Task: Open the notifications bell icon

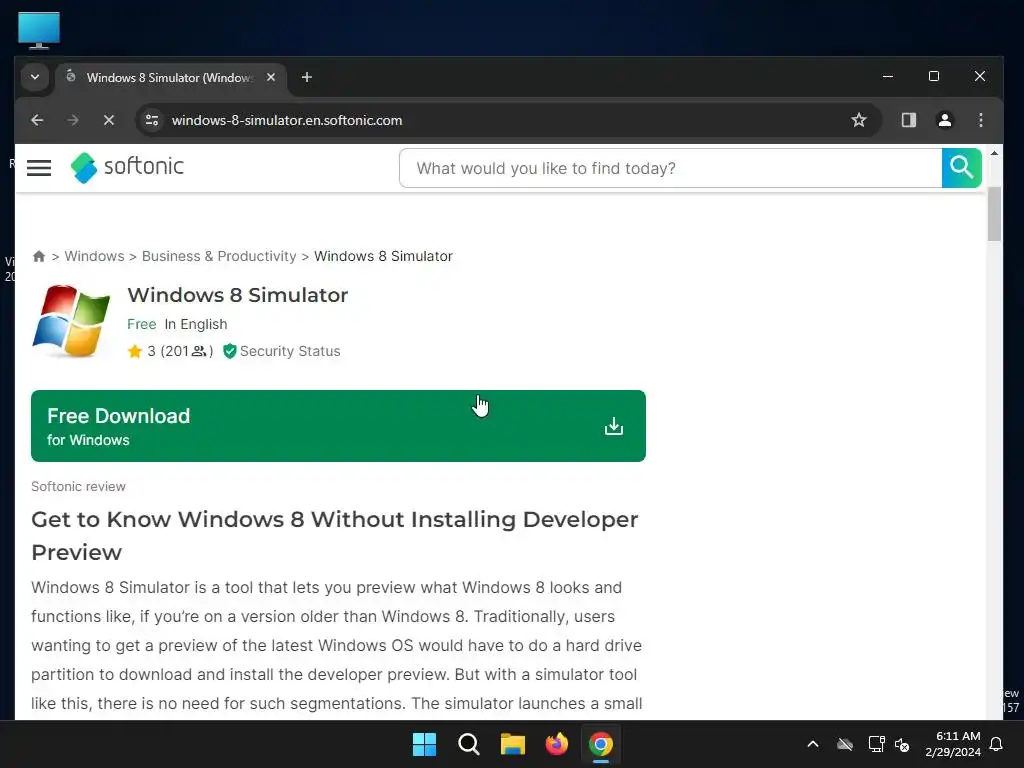Action: tap(997, 744)
